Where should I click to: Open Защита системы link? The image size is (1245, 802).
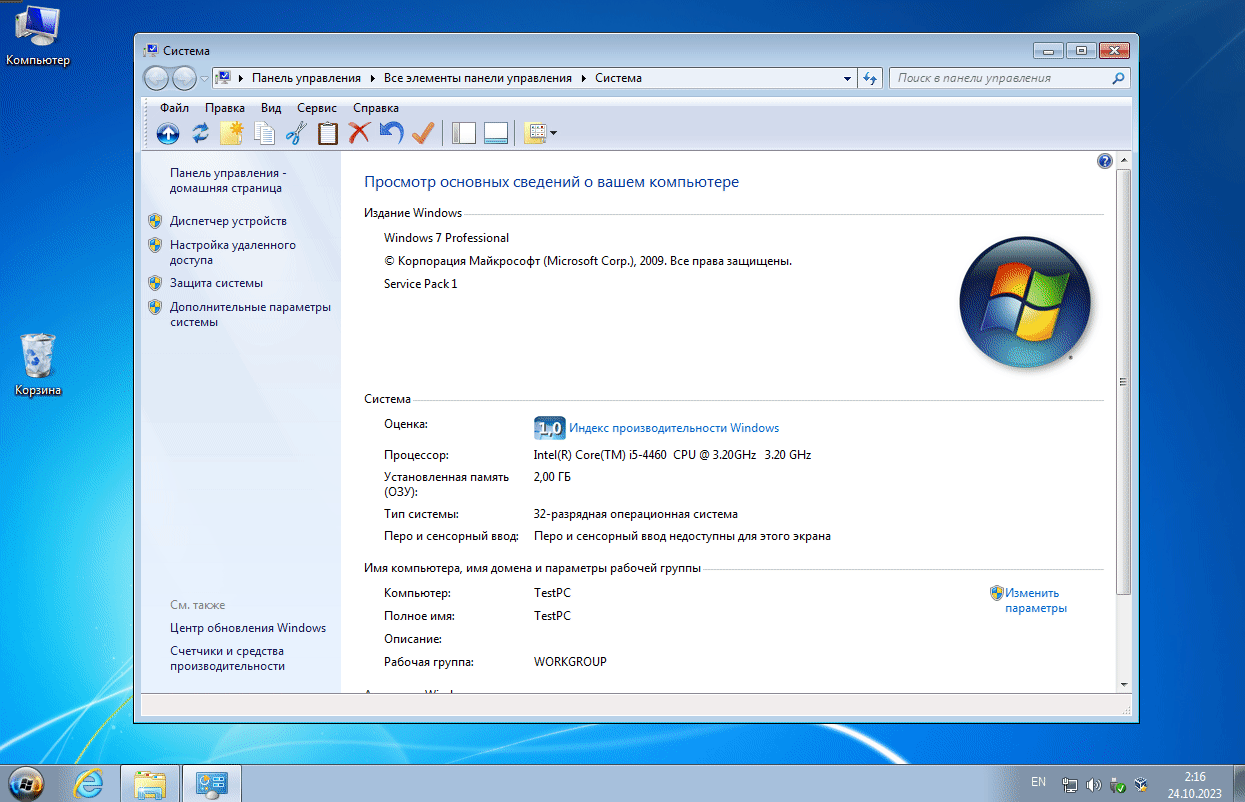click(217, 283)
